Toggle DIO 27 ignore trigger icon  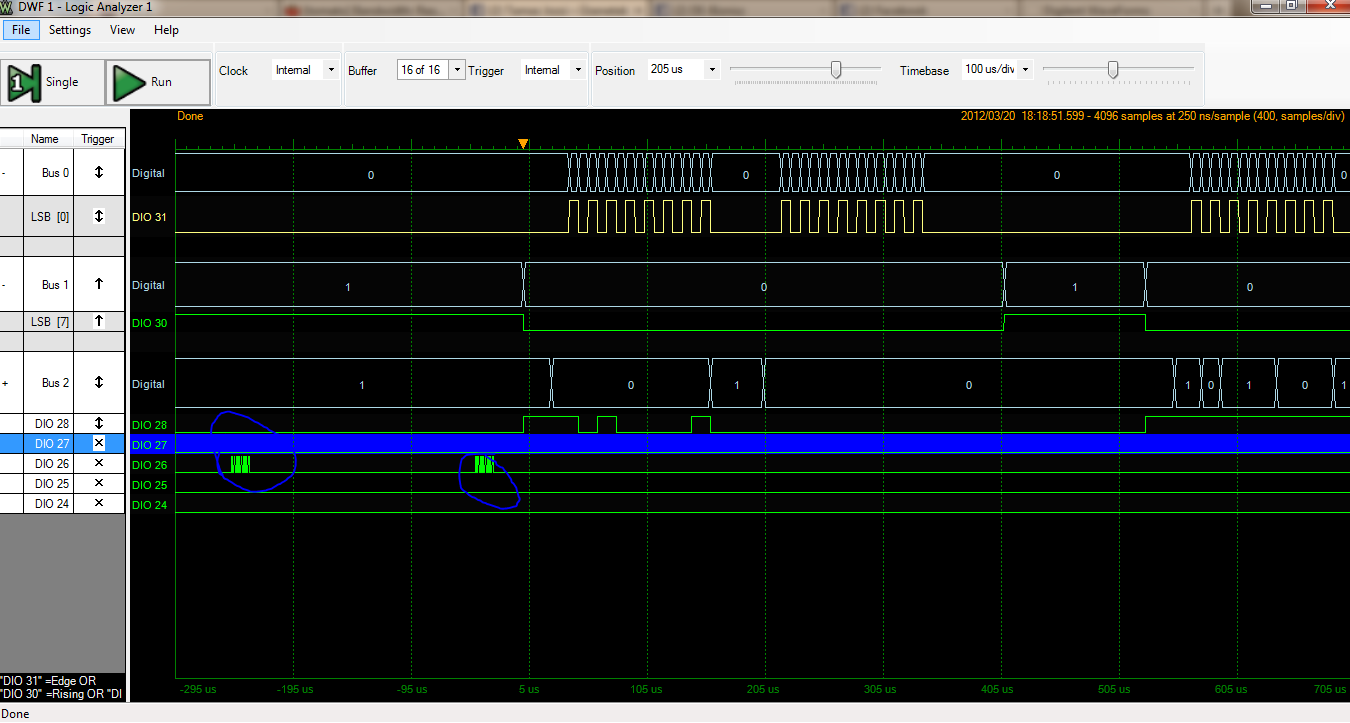tap(99, 444)
